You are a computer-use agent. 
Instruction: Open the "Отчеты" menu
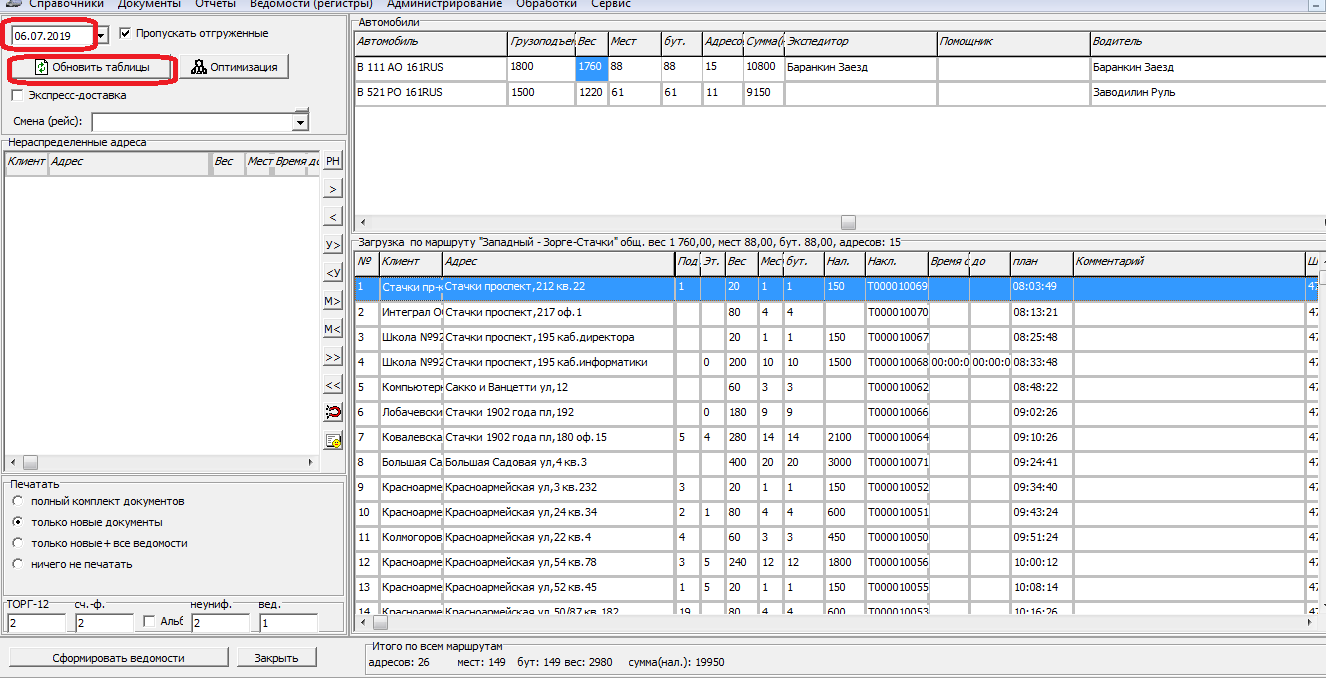[215, 4]
